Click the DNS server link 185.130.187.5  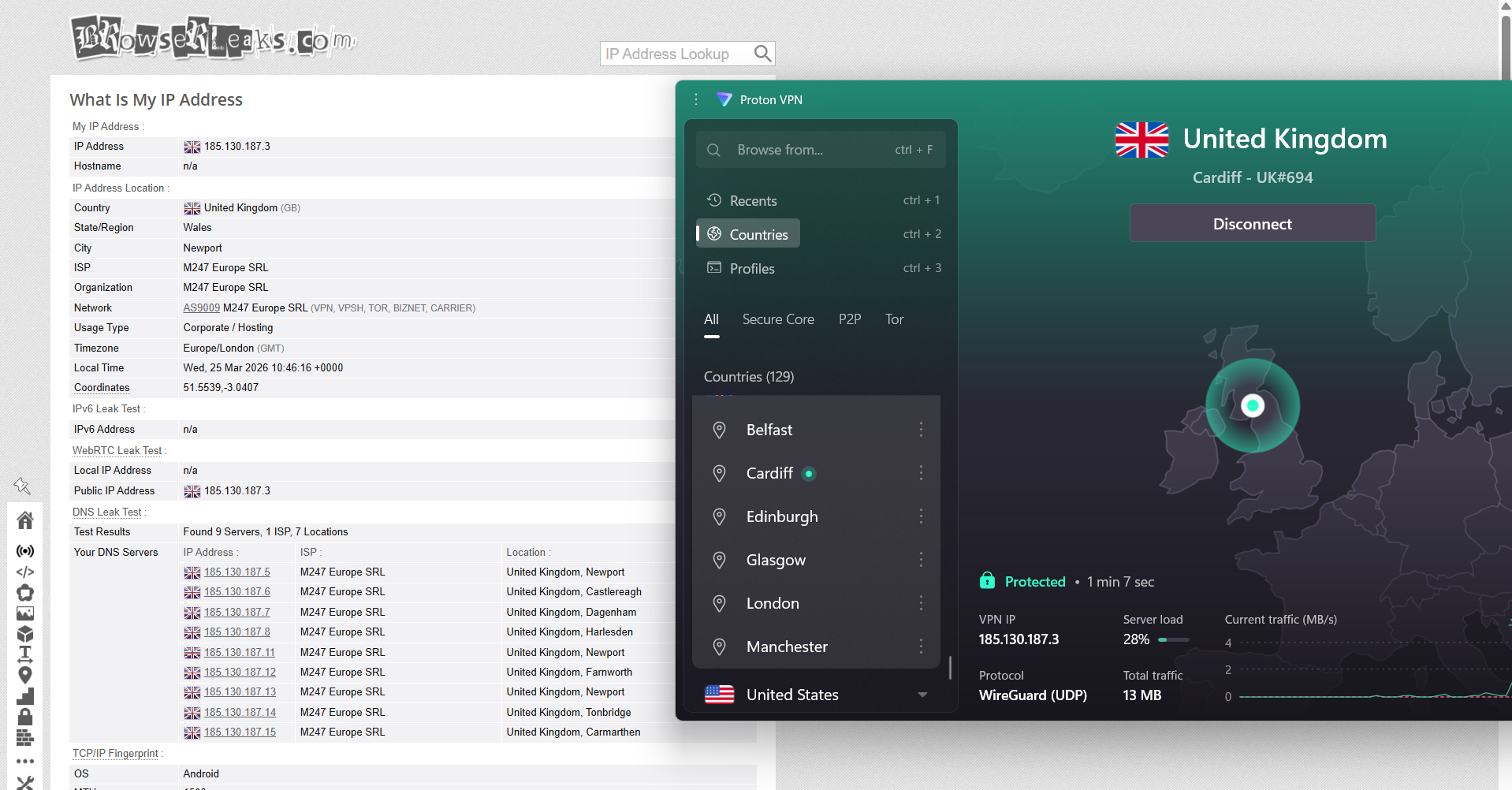coord(236,572)
